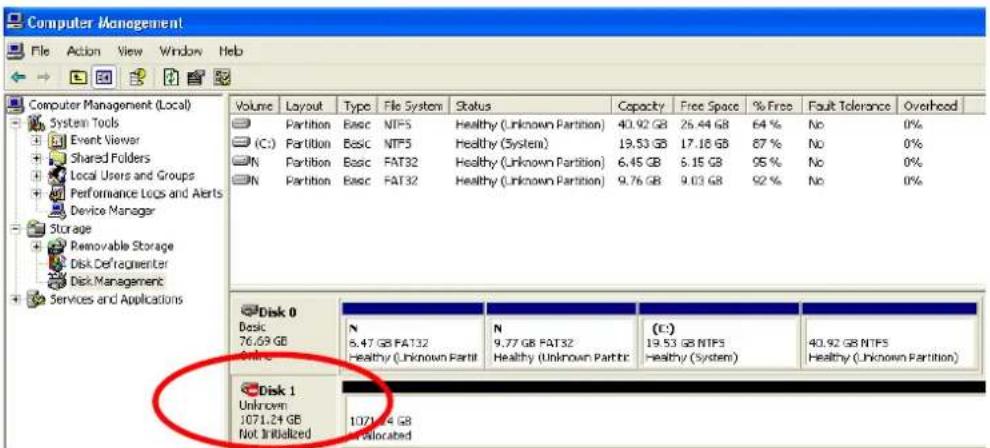The width and height of the screenshot is (990, 448).
Task: Open the File menu
Action: (x=40, y=51)
